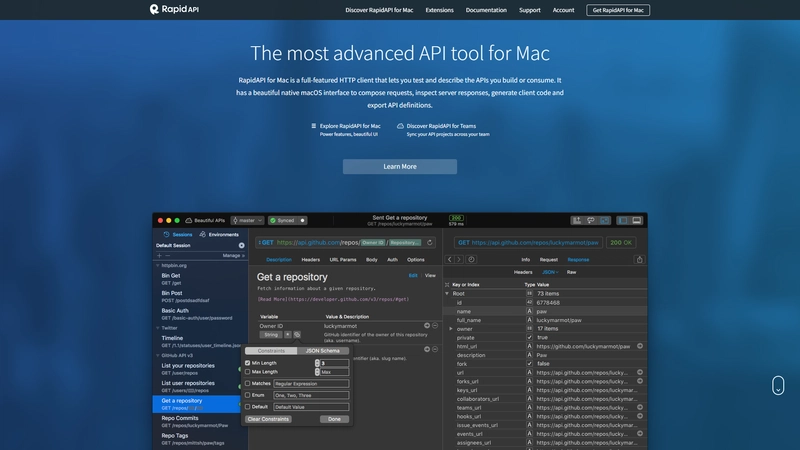Click the Enum One, Two, Three field
This screenshot has width=800, height=450.
pyautogui.click(x=311, y=395)
